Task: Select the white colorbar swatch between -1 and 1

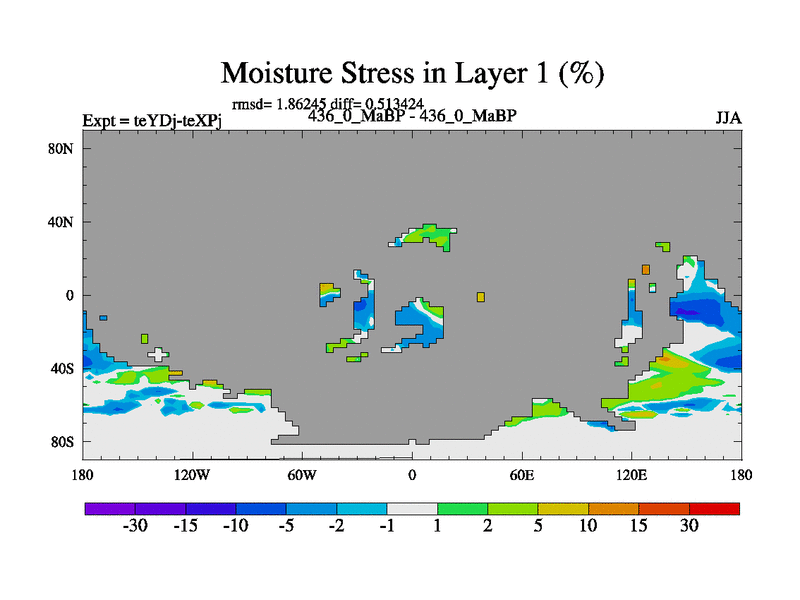Action: click(x=412, y=509)
